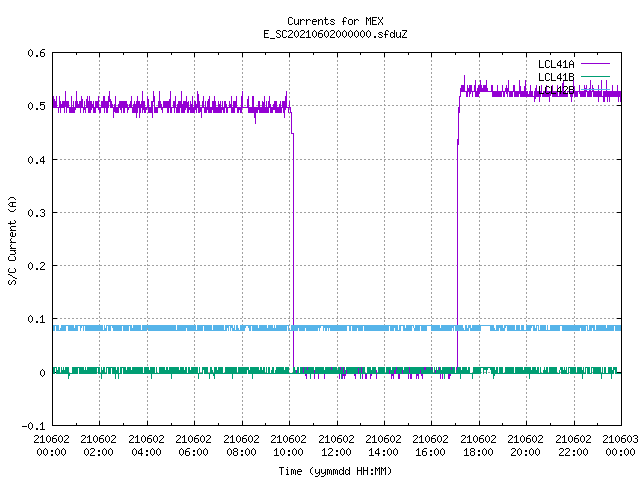Click the 210602 00:00 x-axis tick label
Screen dimensions: 640x480
coord(51,445)
